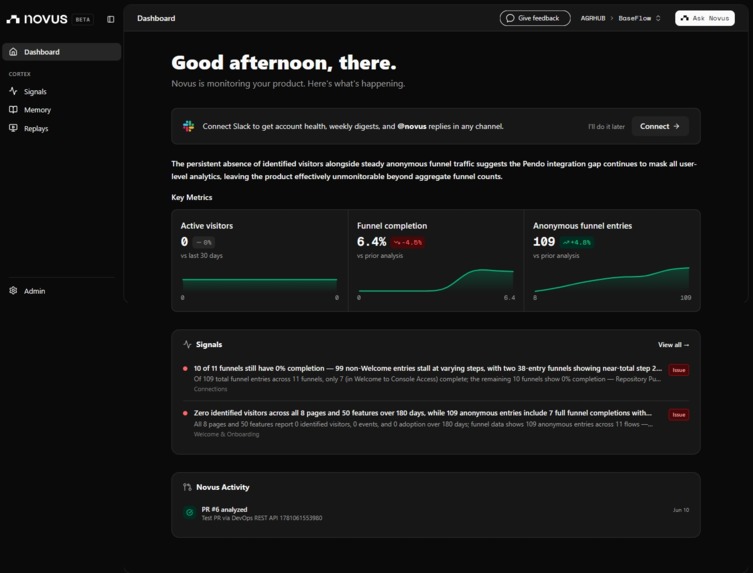
Task: Click the AGRHUB breadcrumb
Action: (593, 18)
